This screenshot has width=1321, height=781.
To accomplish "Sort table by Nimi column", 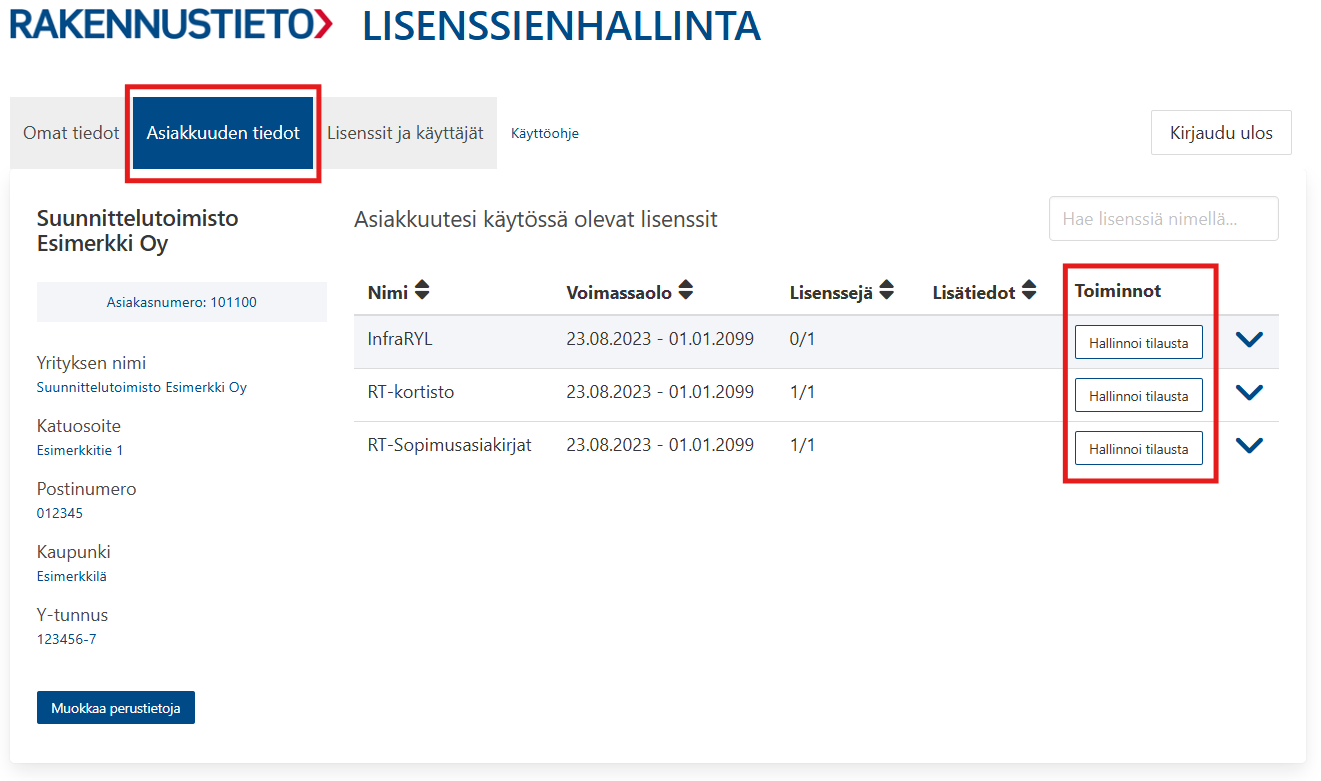I will click(399, 292).
